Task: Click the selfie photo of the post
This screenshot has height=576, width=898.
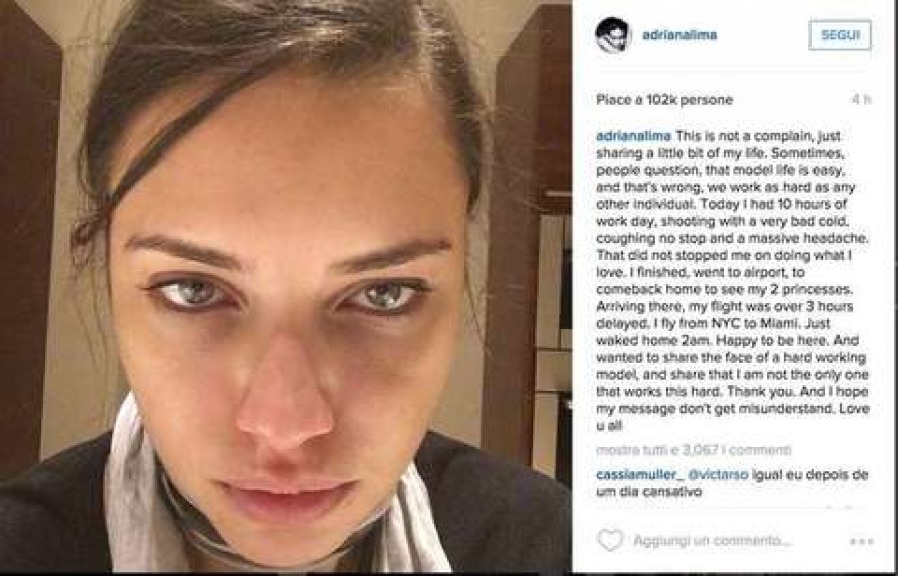Action: (285, 286)
